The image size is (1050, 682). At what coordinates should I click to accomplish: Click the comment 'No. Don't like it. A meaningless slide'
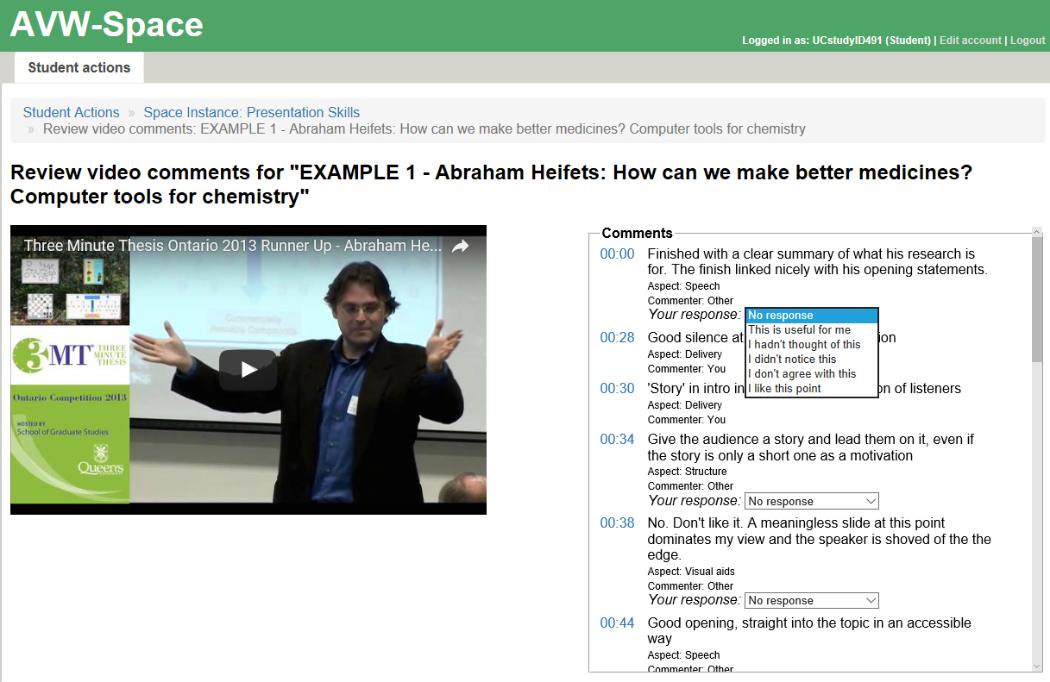point(819,539)
